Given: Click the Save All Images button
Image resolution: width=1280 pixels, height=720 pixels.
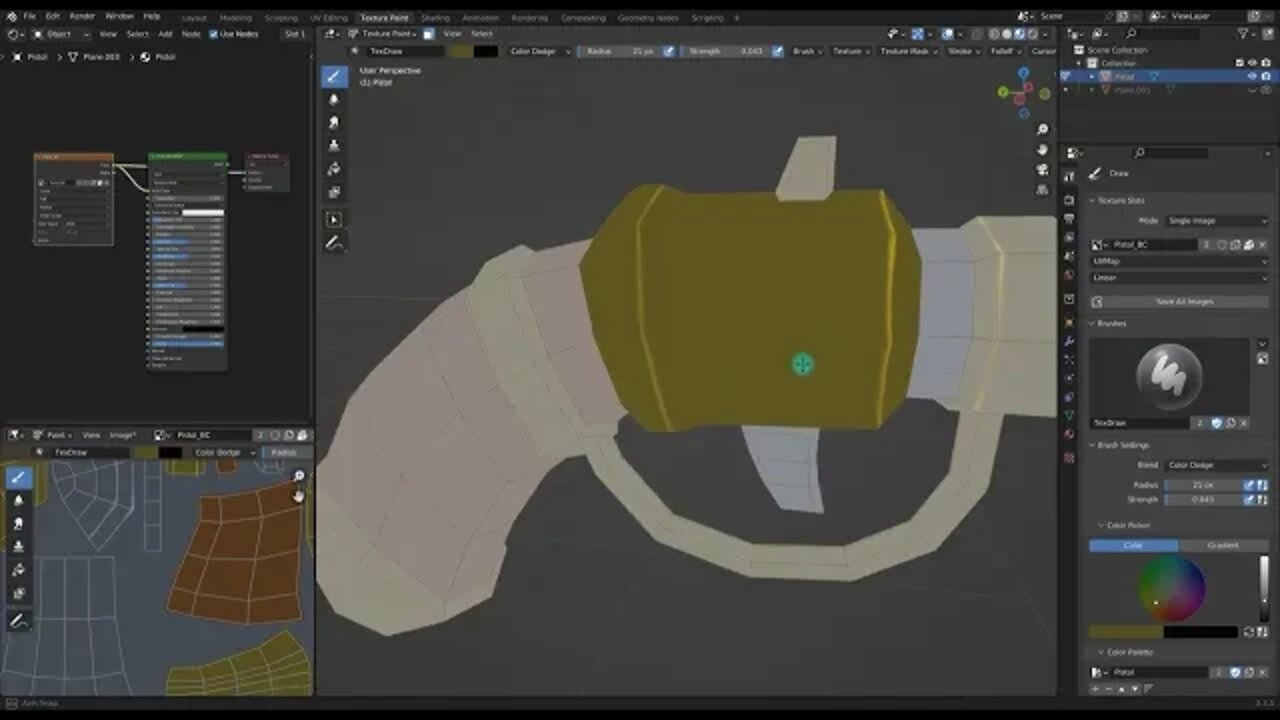Looking at the screenshot, I should tap(1180, 301).
